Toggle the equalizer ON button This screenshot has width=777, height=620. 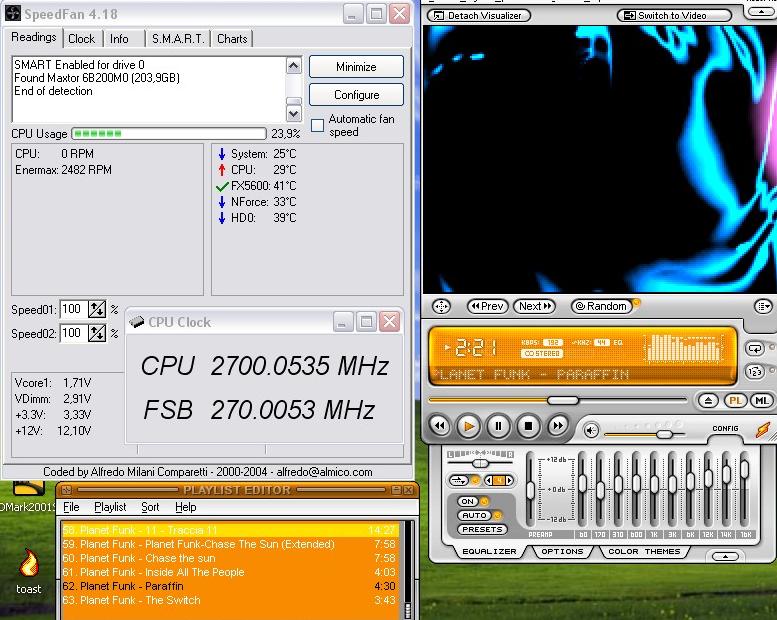tap(468, 502)
